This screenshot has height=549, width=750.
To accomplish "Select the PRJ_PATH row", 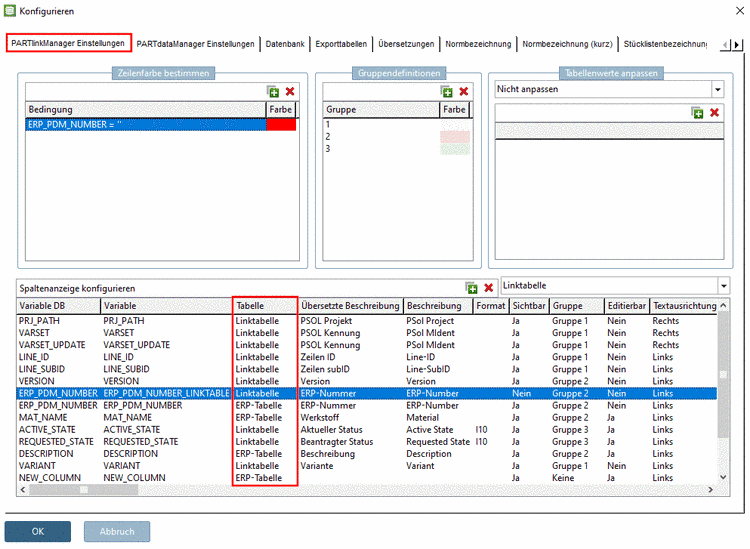I will click(x=367, y=321).
